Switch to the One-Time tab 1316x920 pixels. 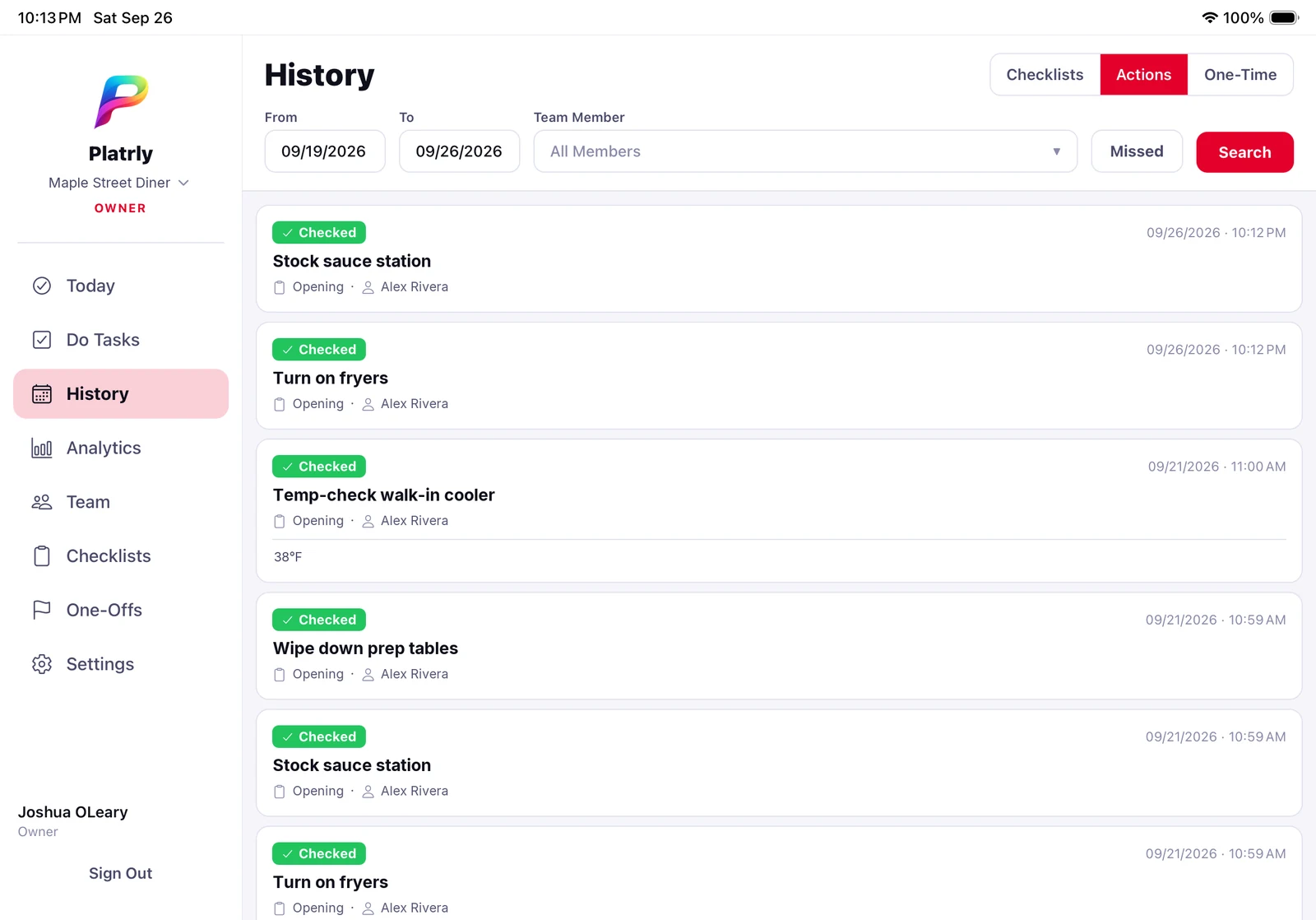pyautogui.click(x=1240, y=75)
